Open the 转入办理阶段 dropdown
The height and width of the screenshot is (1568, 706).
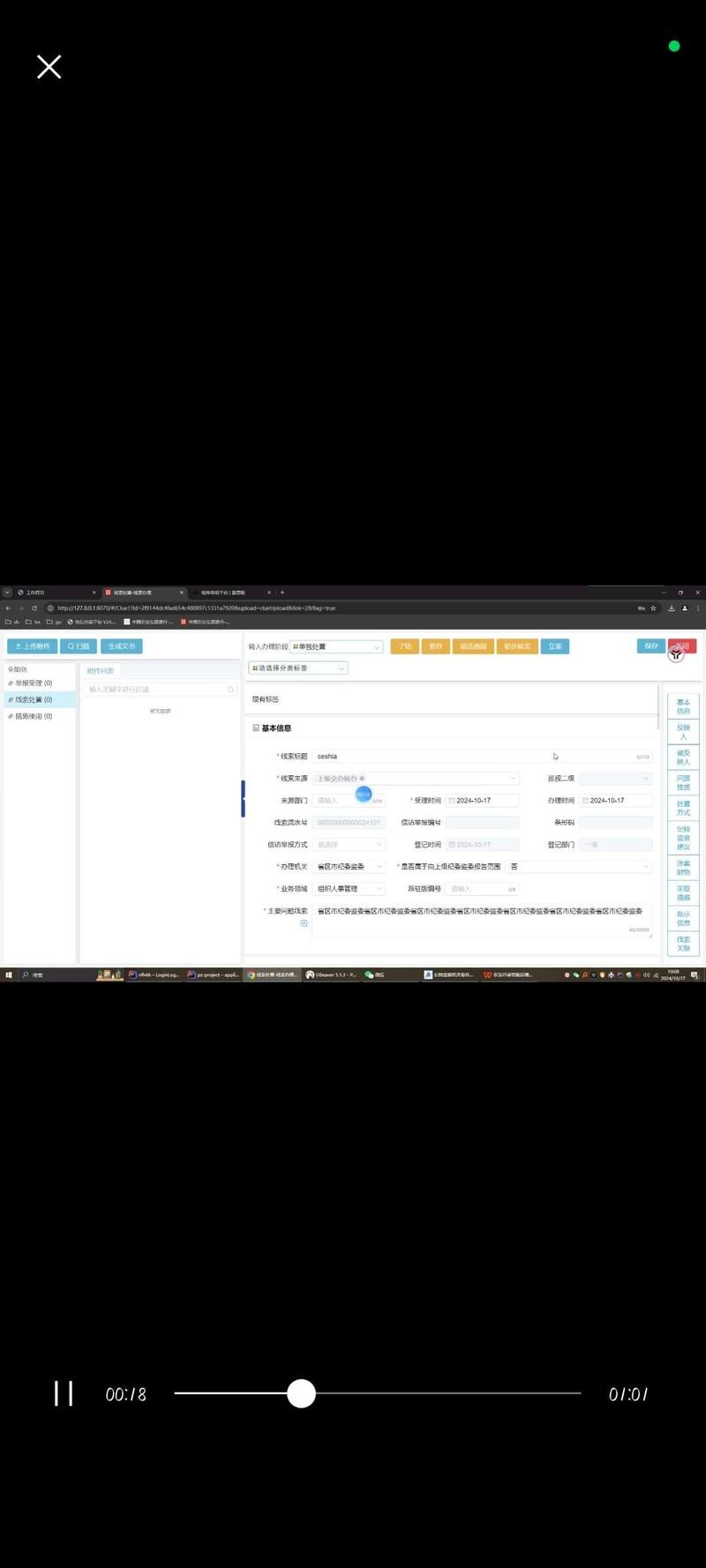tap(336, 646)
